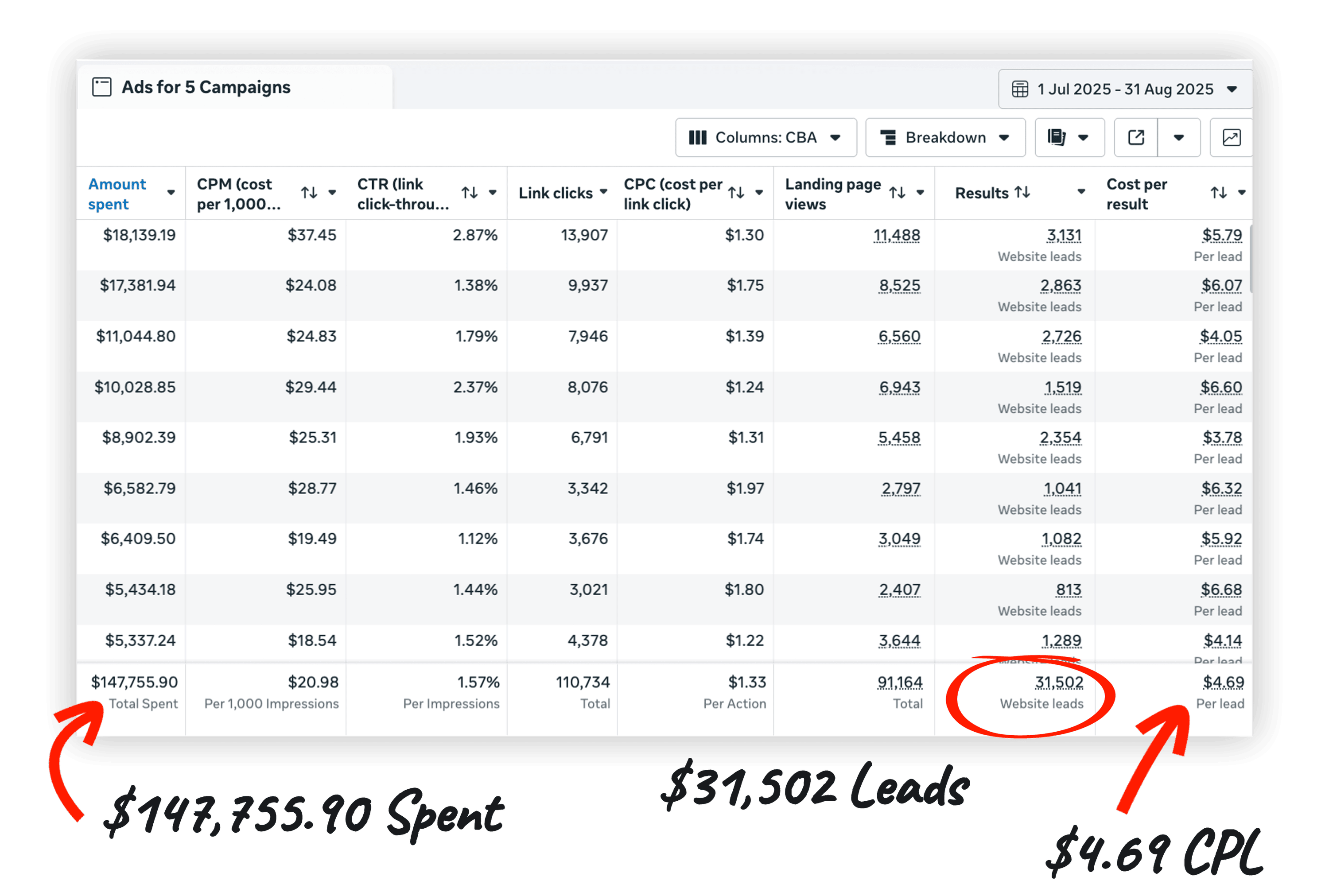Open the Columns: CBA dropdown
Image resolution: width=1329 pixels, height=896 pixels.
pyautogui.click(x=766, y=138)
